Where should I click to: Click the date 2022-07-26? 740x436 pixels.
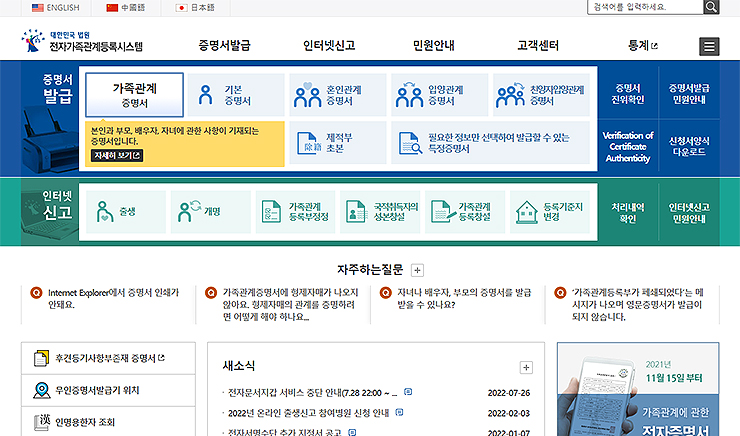point(509,393)
